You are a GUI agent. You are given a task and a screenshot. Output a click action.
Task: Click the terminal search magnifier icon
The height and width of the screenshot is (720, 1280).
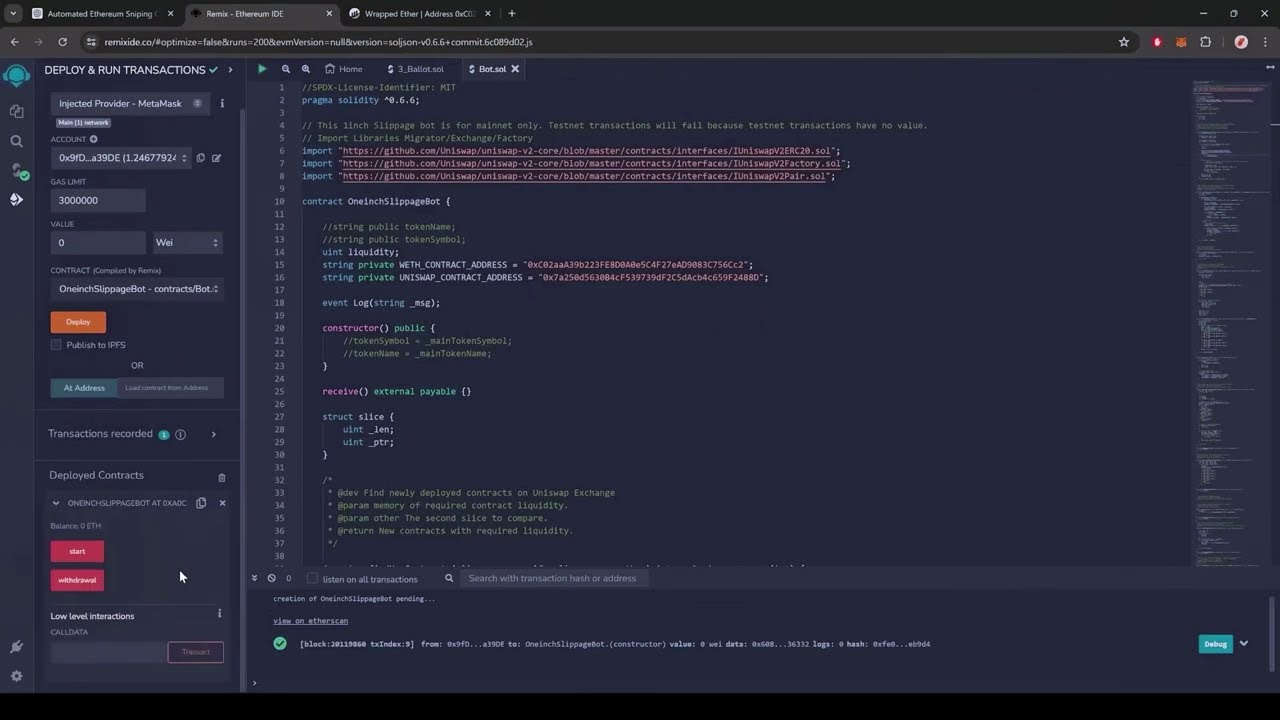450,578
